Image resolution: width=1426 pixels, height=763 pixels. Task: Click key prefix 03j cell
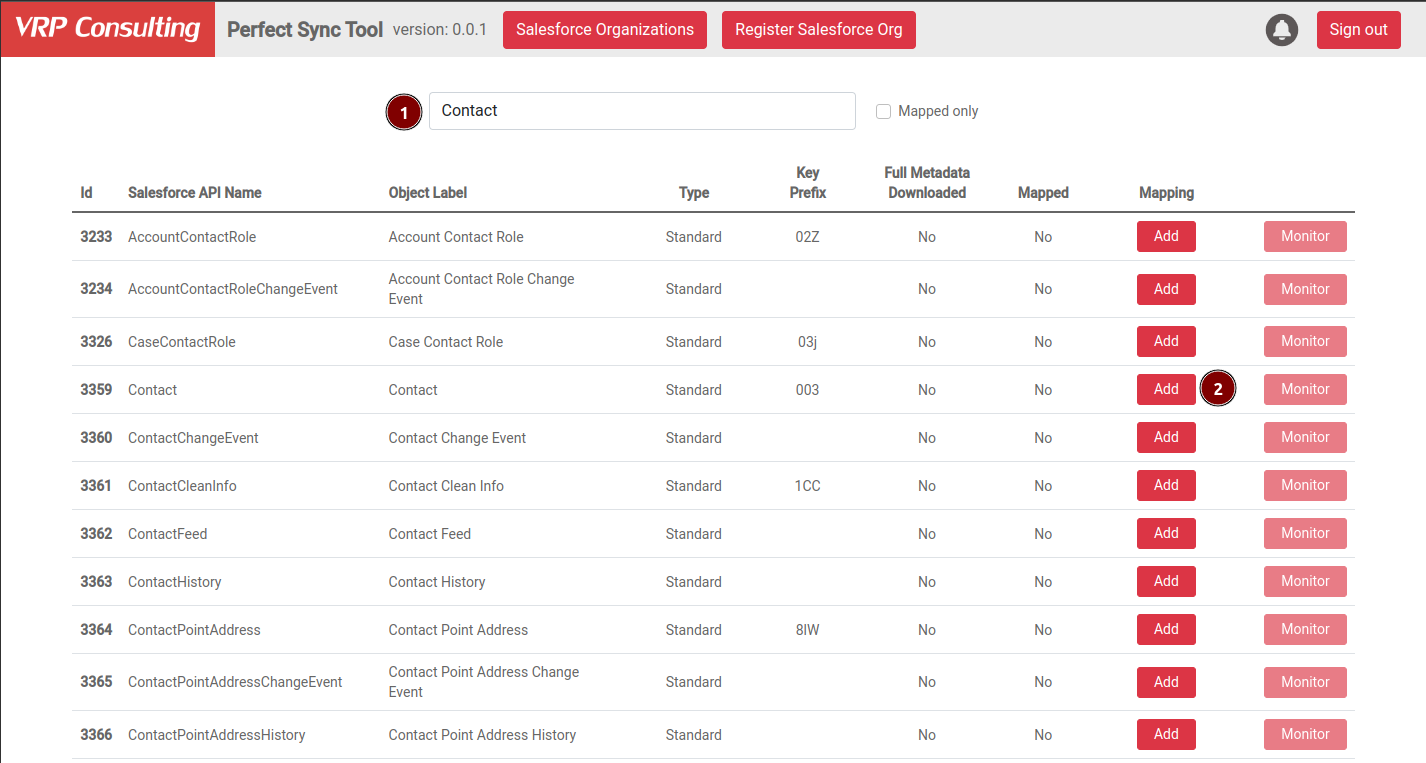(x=808, y=342)
